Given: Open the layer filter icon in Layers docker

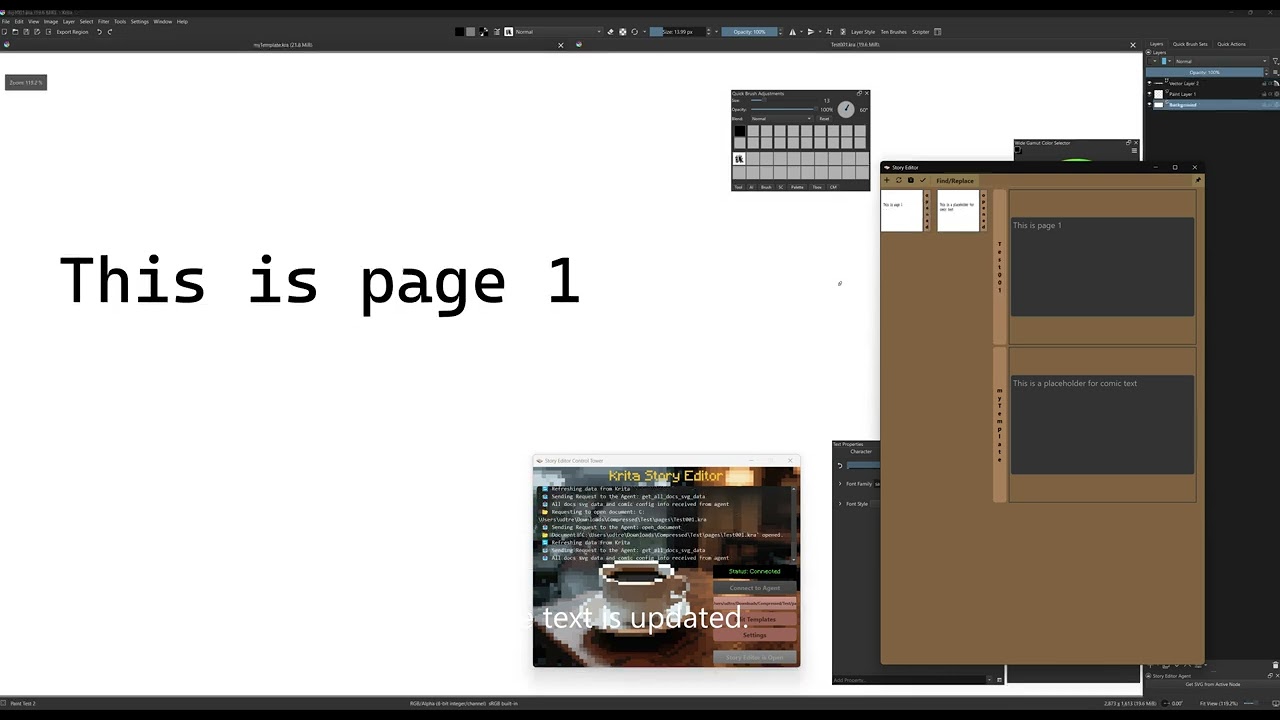Looking at the screenshot, I should (x=1275, y=60).
